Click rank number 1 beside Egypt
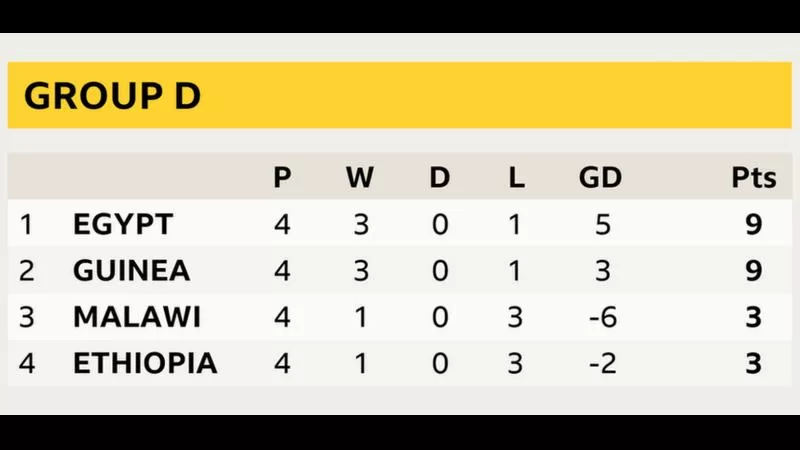This screenshot has width=800, height=450. click(x=27, y=224)
